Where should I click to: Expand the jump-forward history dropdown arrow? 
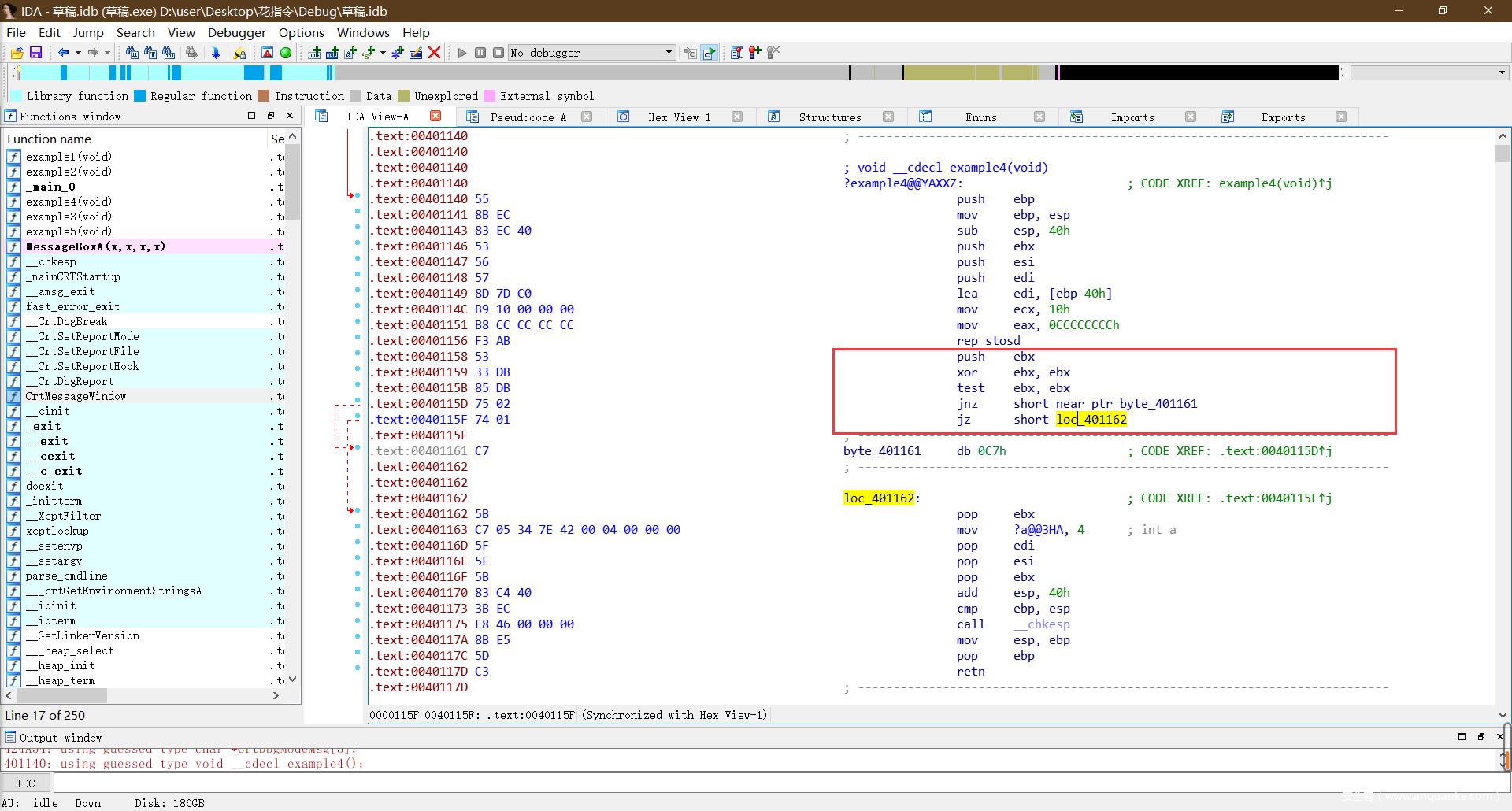point(107,53)
